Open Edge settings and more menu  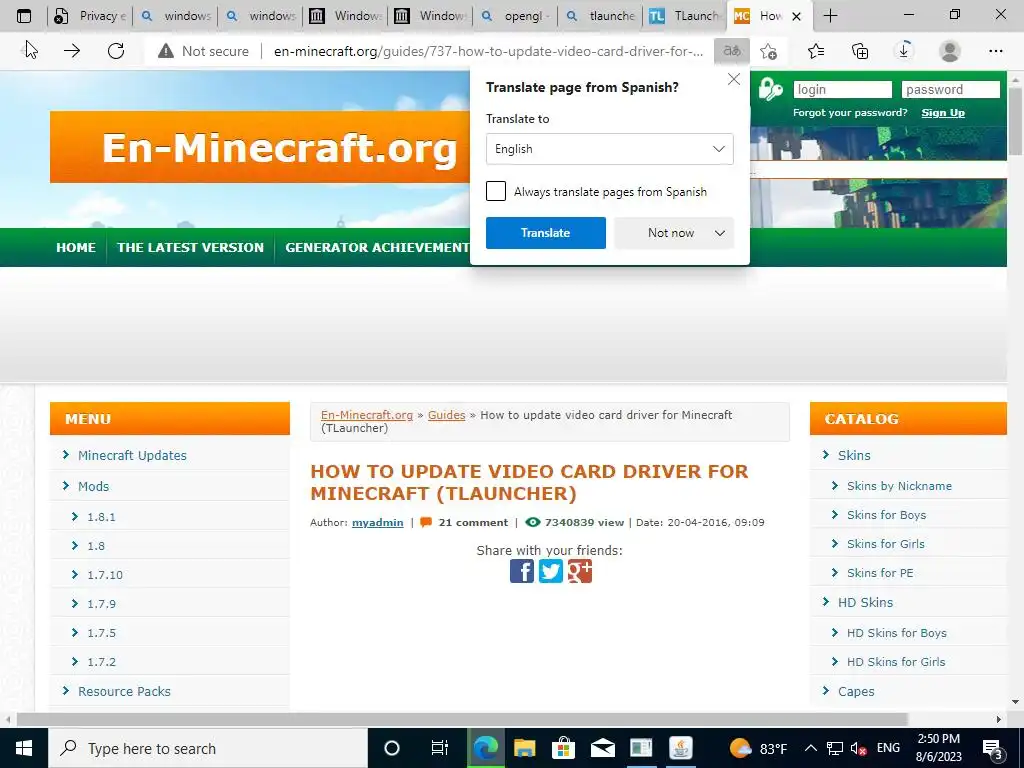tap(995, 51)
